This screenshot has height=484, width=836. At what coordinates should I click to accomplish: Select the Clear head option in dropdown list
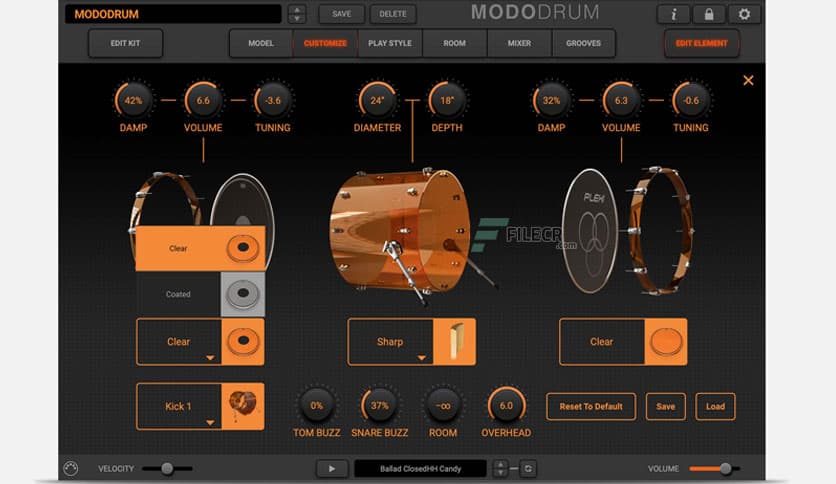(200, 248)
